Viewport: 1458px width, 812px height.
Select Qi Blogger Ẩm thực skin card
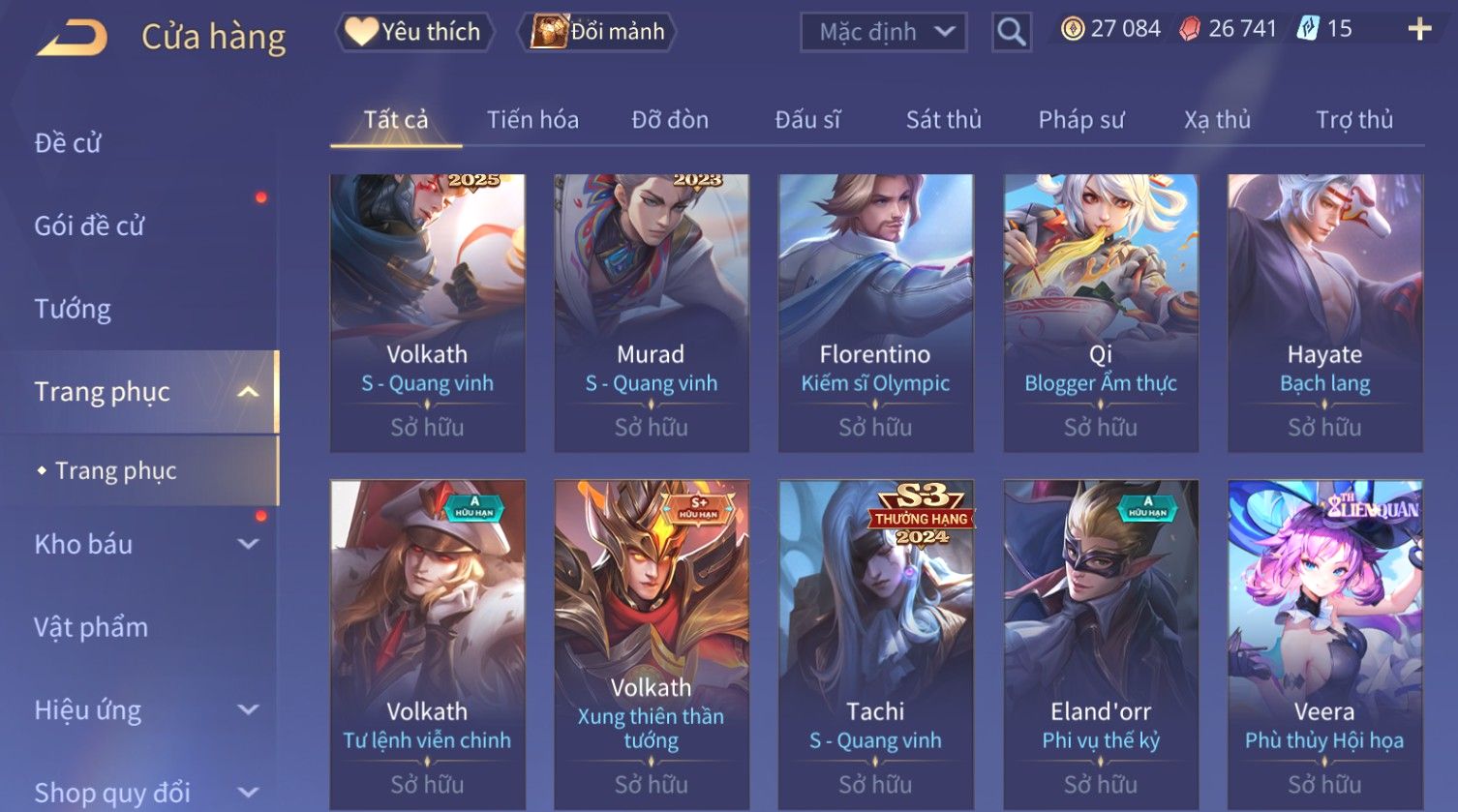click(1101, 313)
